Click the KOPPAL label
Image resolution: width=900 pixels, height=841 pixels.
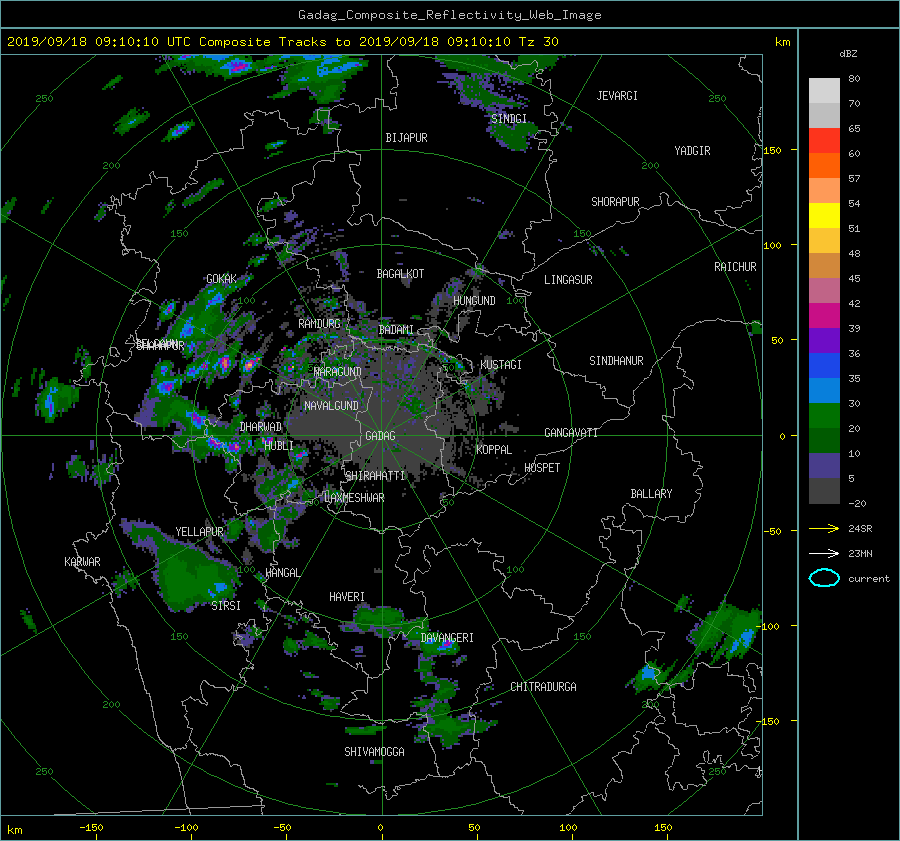point(494,450)
